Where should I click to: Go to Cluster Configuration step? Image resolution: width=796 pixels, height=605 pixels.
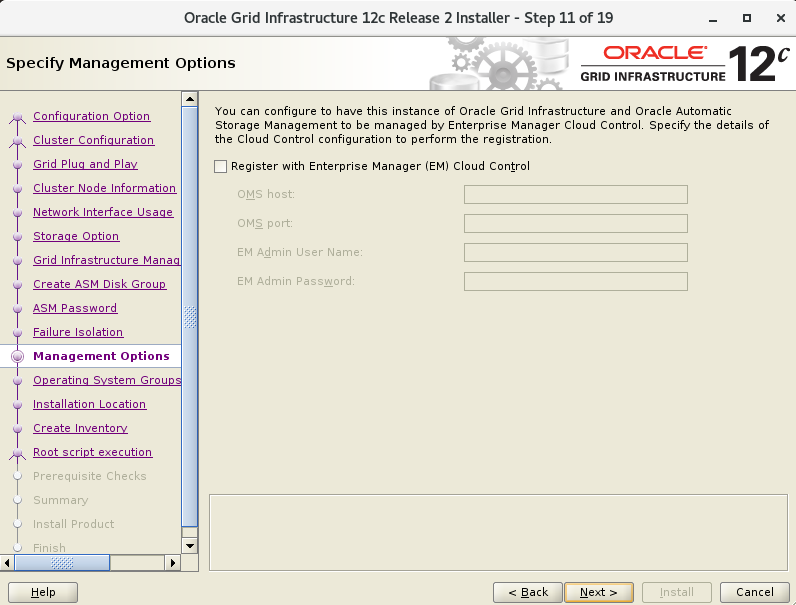93,140
